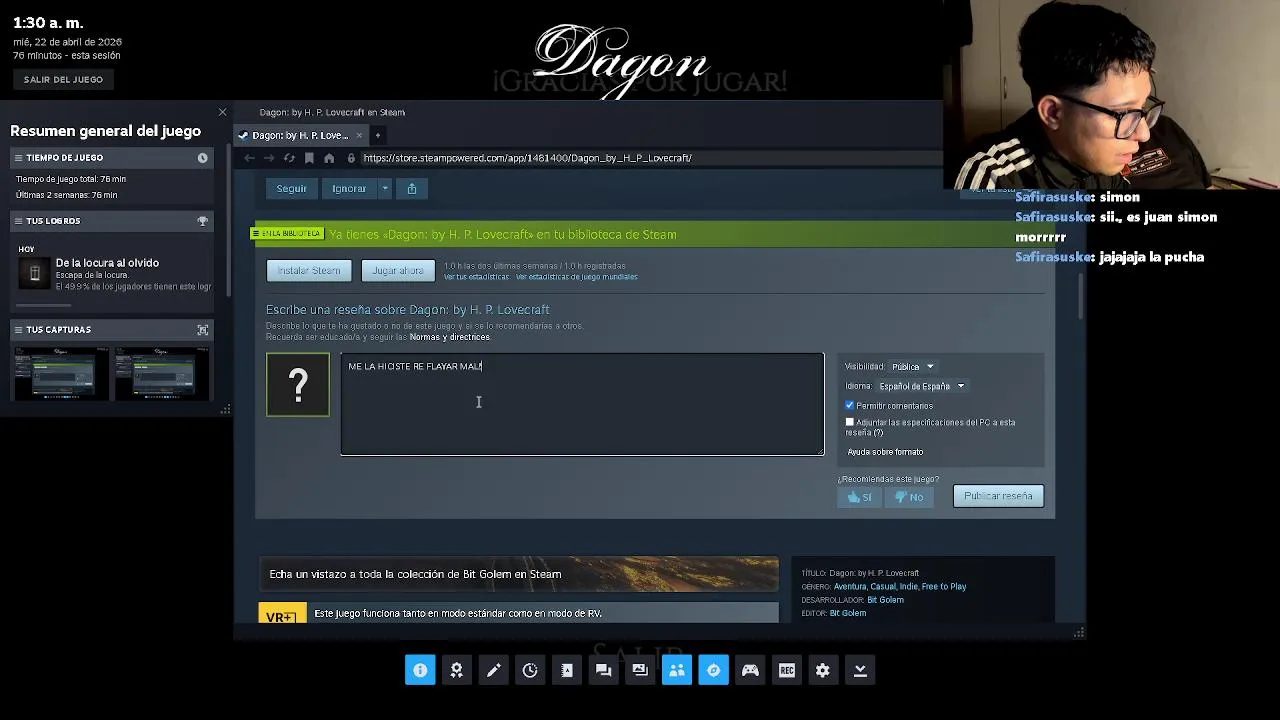Click the review text area
Screen dimensions: 1280x720
(582, 404)
